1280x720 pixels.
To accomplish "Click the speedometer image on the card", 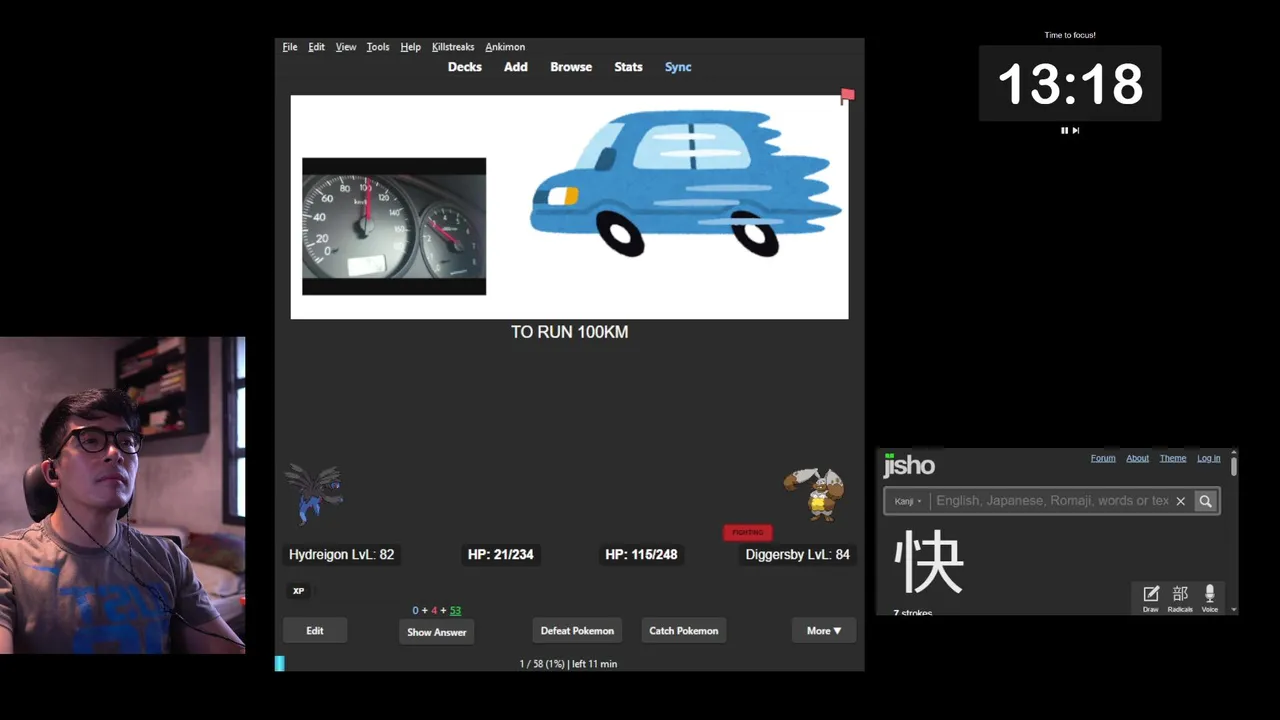I will (x=394, y=226).
